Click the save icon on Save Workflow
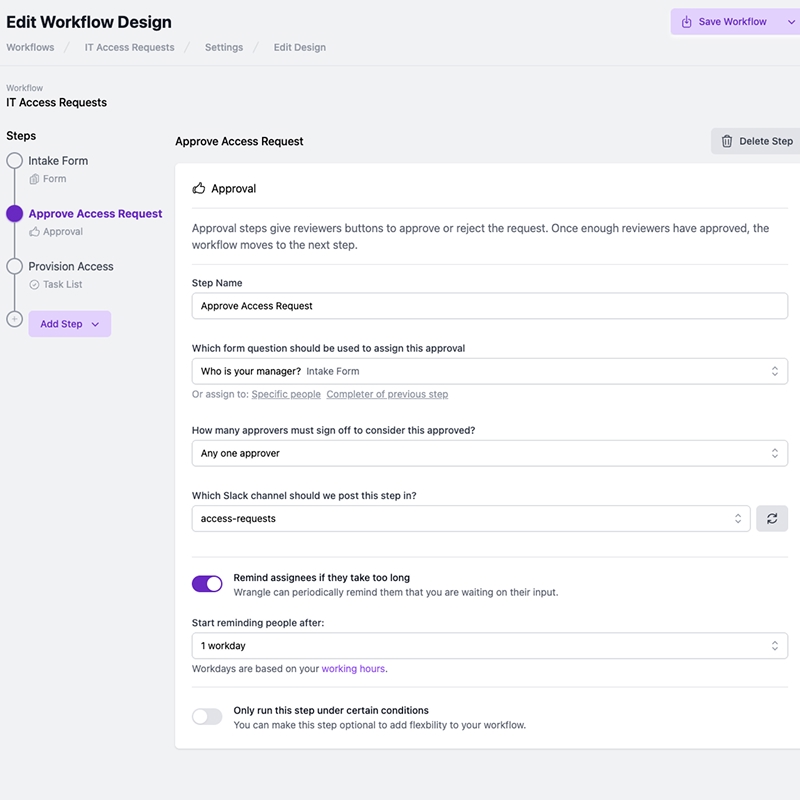The width and height of the screenshot is (800, 800). click(686, 22)
